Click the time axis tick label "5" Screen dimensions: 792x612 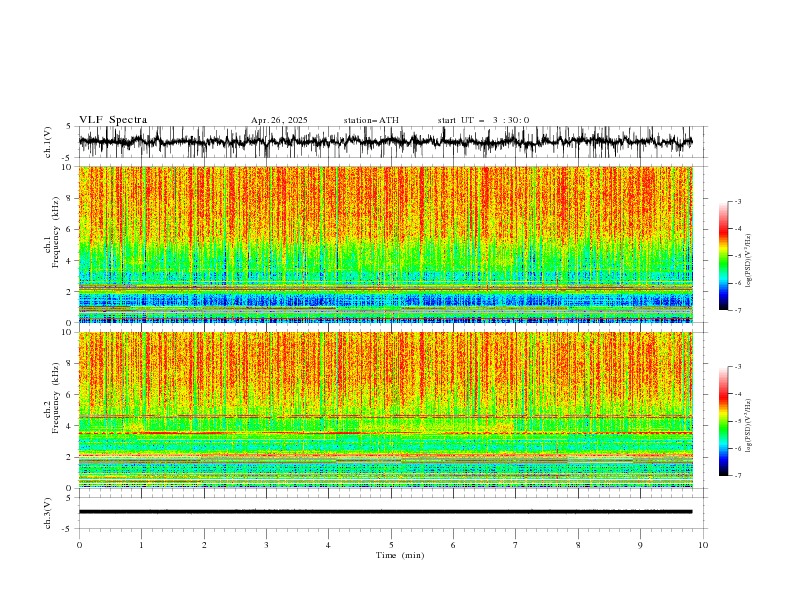coord(391,545)
